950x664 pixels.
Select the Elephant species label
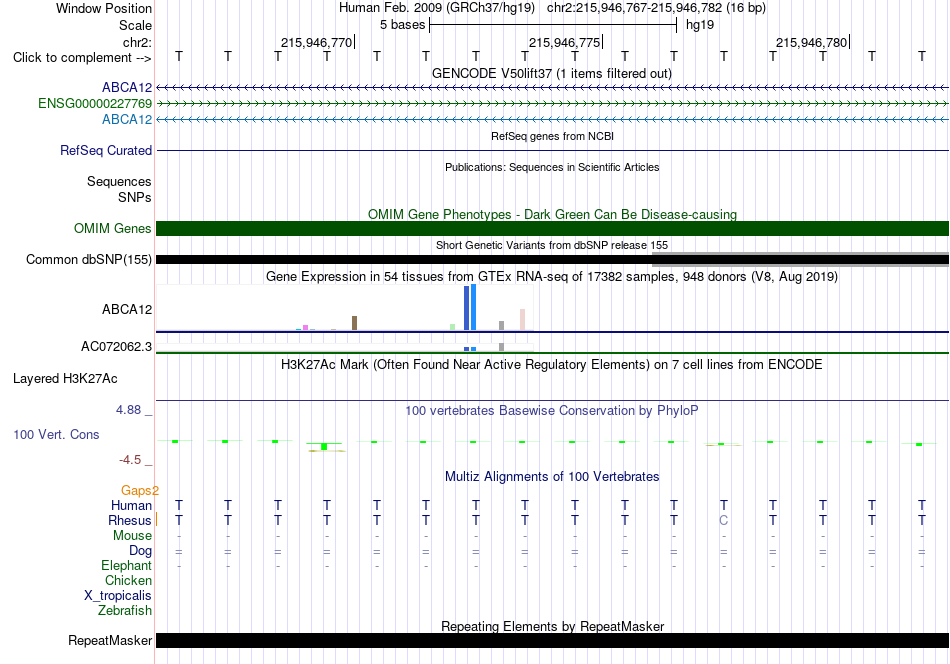click(127, 565)
